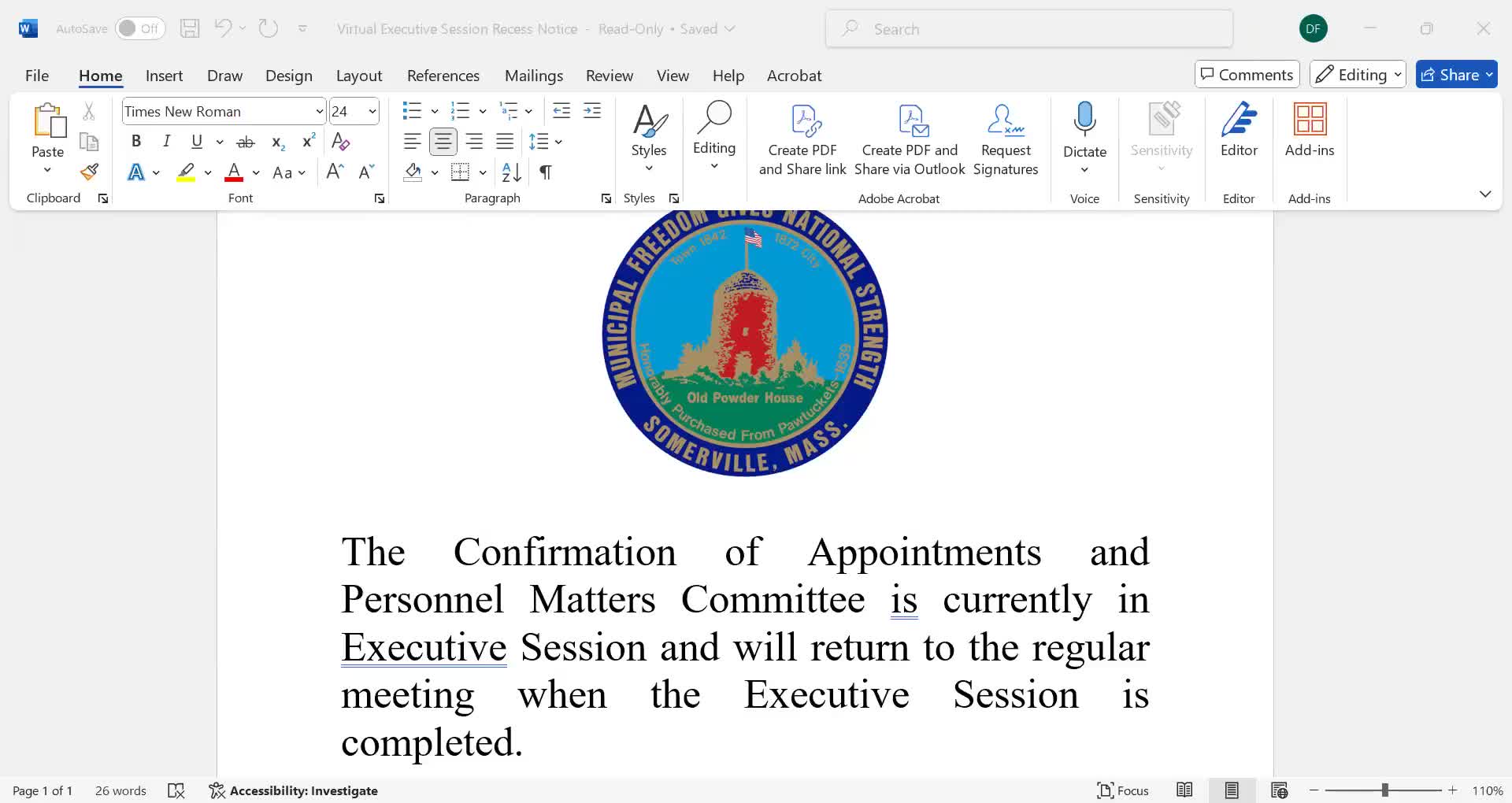Click the Copy icon
The height and width of the screenshot is (803, 1512).
(89, 142)
